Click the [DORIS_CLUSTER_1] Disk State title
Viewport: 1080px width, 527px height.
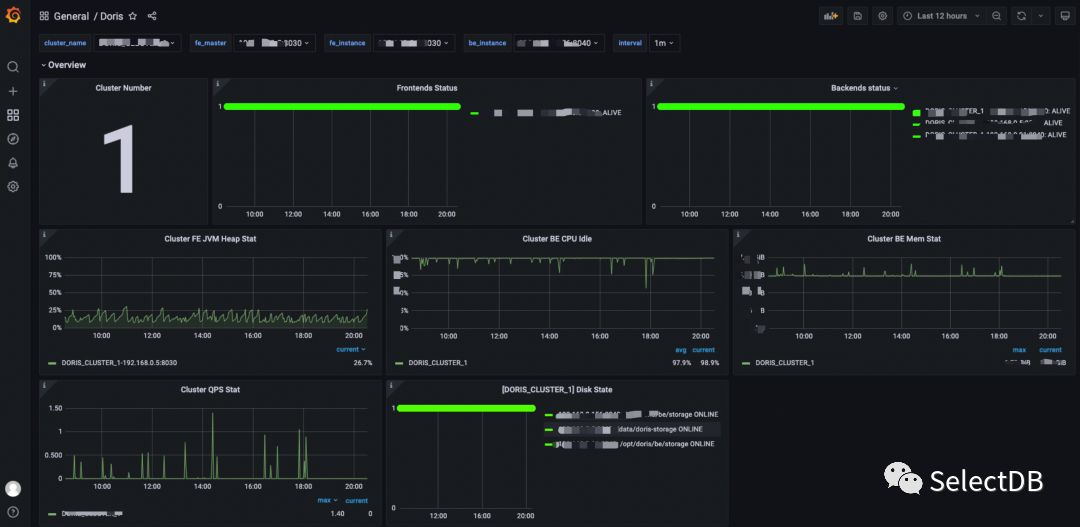click(557, 390)
